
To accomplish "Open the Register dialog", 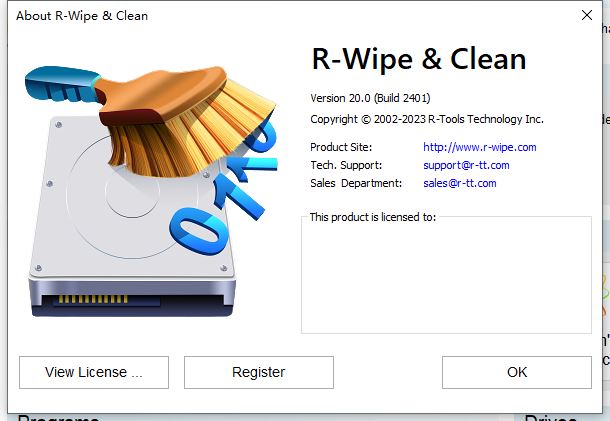I will point(259,372).
